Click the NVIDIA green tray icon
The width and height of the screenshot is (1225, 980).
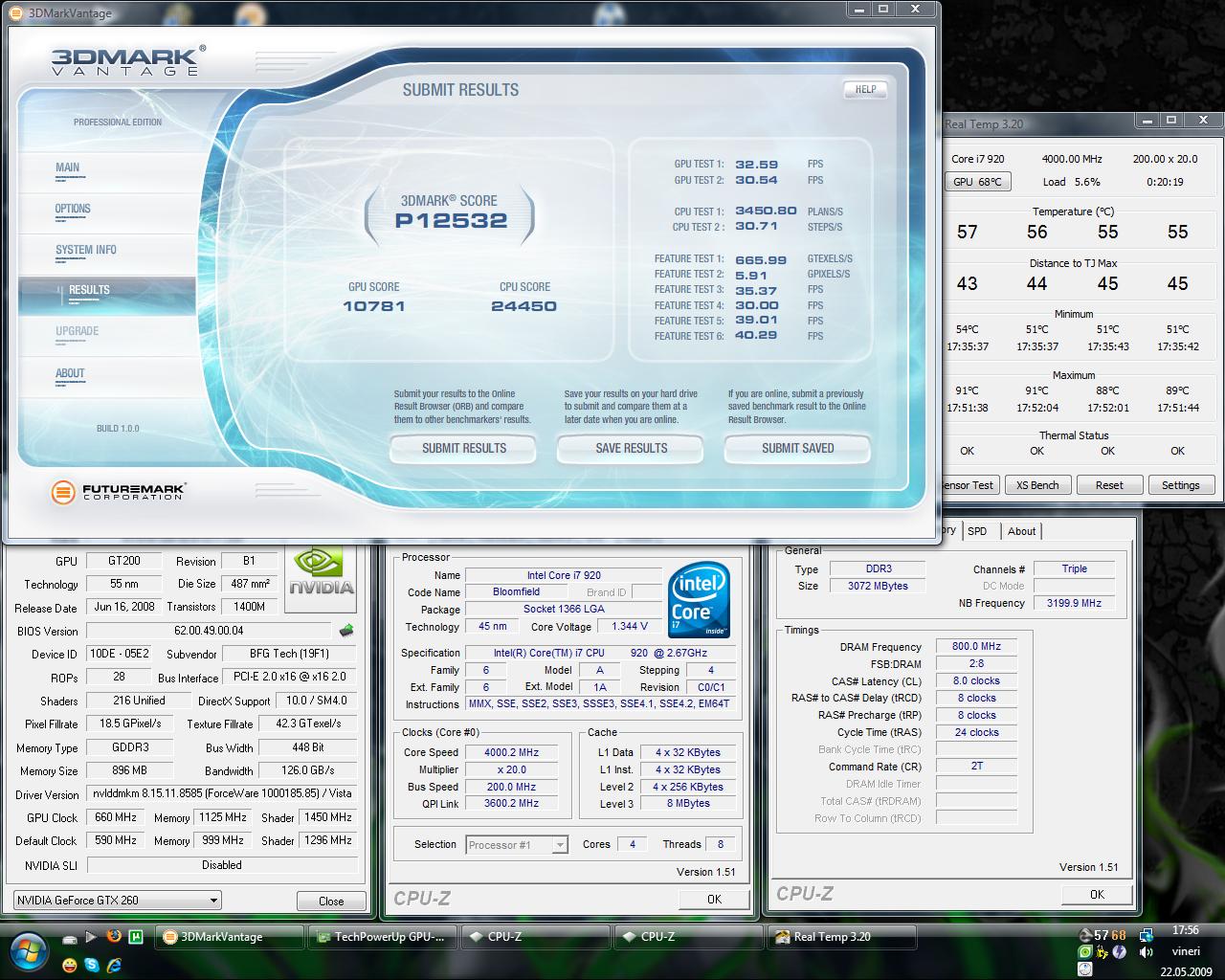(1084, 952)
